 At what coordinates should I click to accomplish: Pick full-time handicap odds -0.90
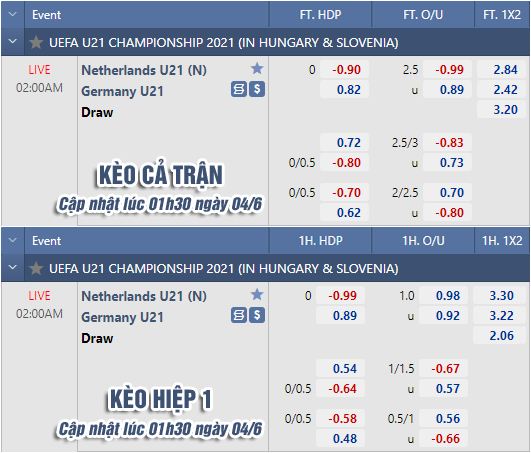pos(344,70)
